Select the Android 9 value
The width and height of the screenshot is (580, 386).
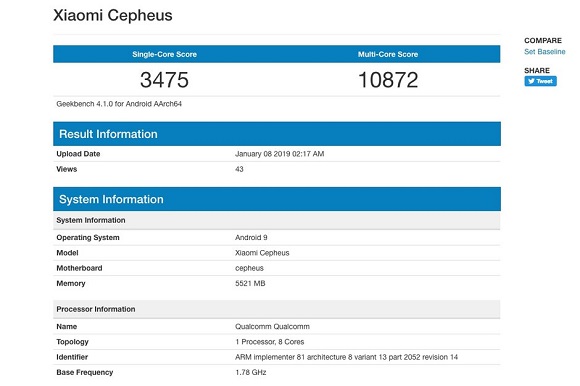click(x=251, y=237)
